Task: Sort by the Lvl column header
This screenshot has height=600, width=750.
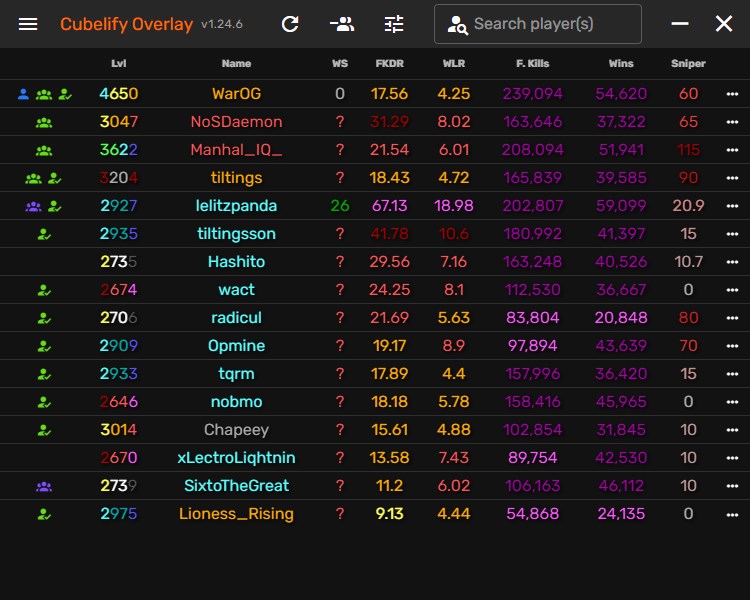Action: point(119,63)
